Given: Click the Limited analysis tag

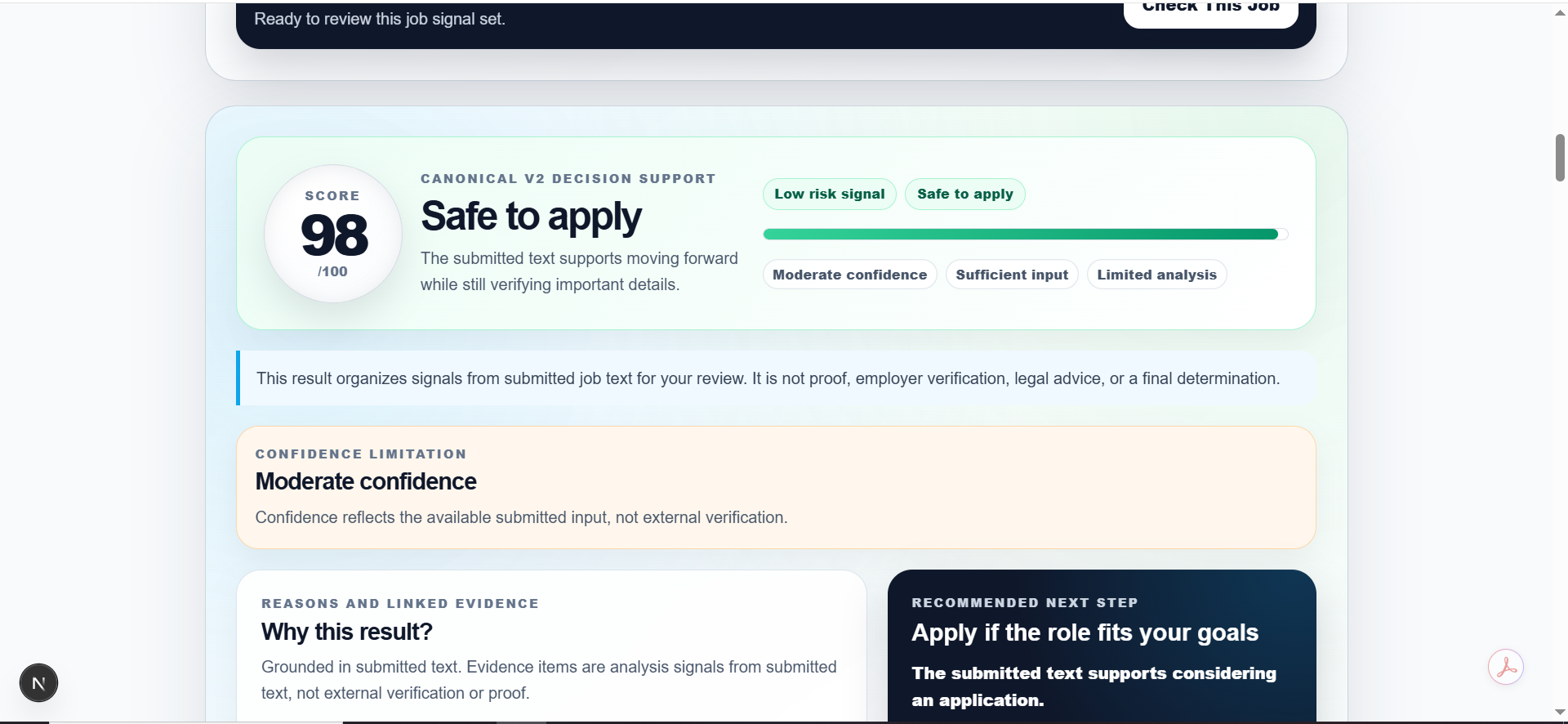Looking at the screenshot, I should 1156,275.
